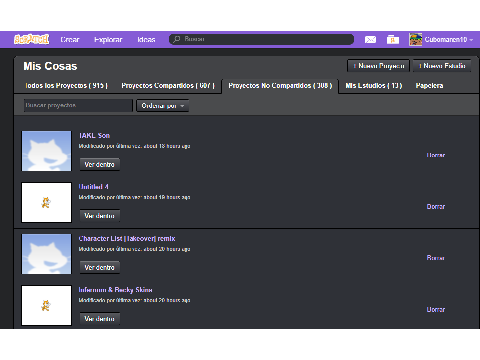Expand the Ordenar por dropdown
The image size is (480, 360).
point(163,106)
